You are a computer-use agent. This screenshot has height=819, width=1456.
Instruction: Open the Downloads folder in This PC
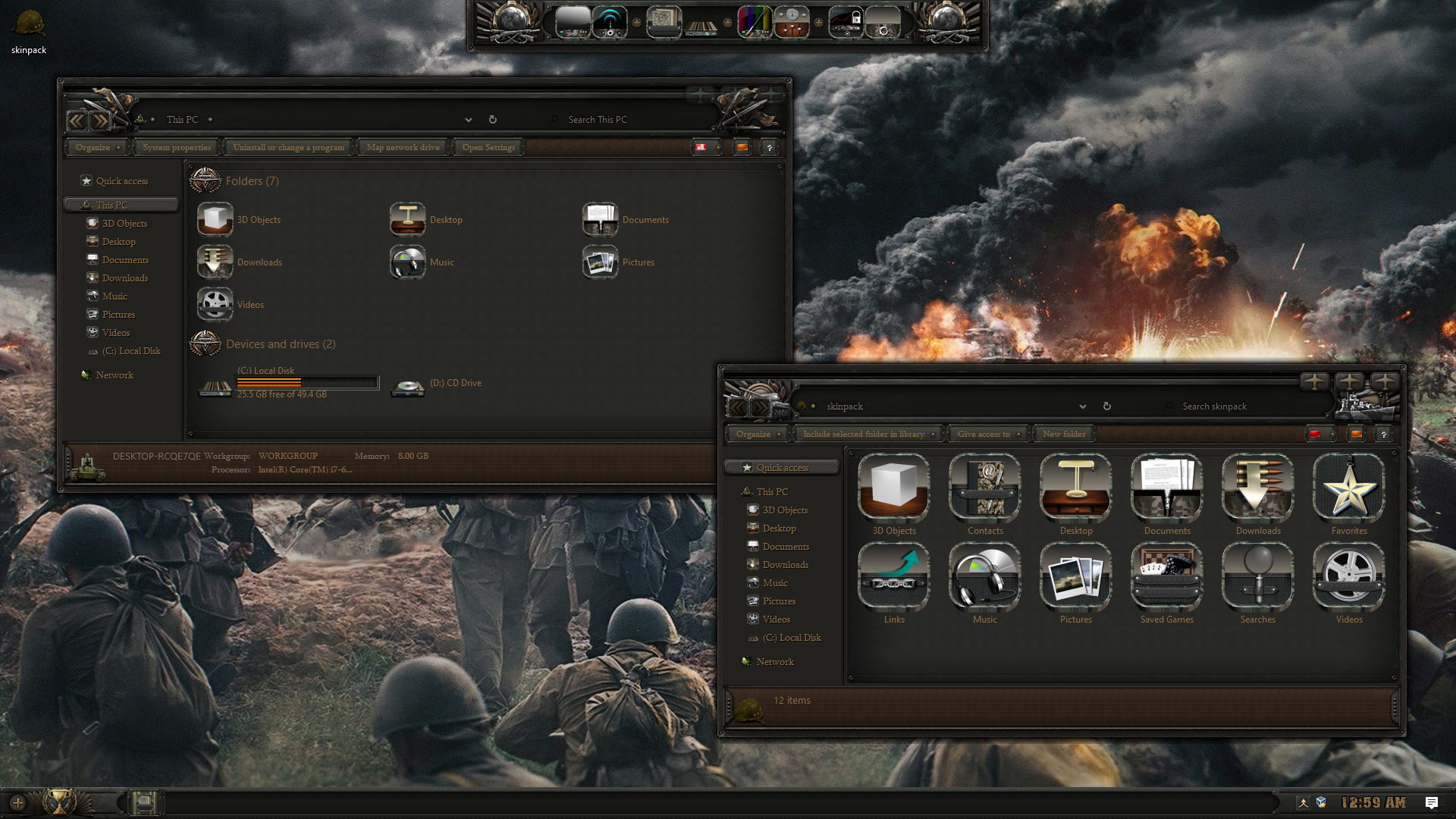click(215, 262)
